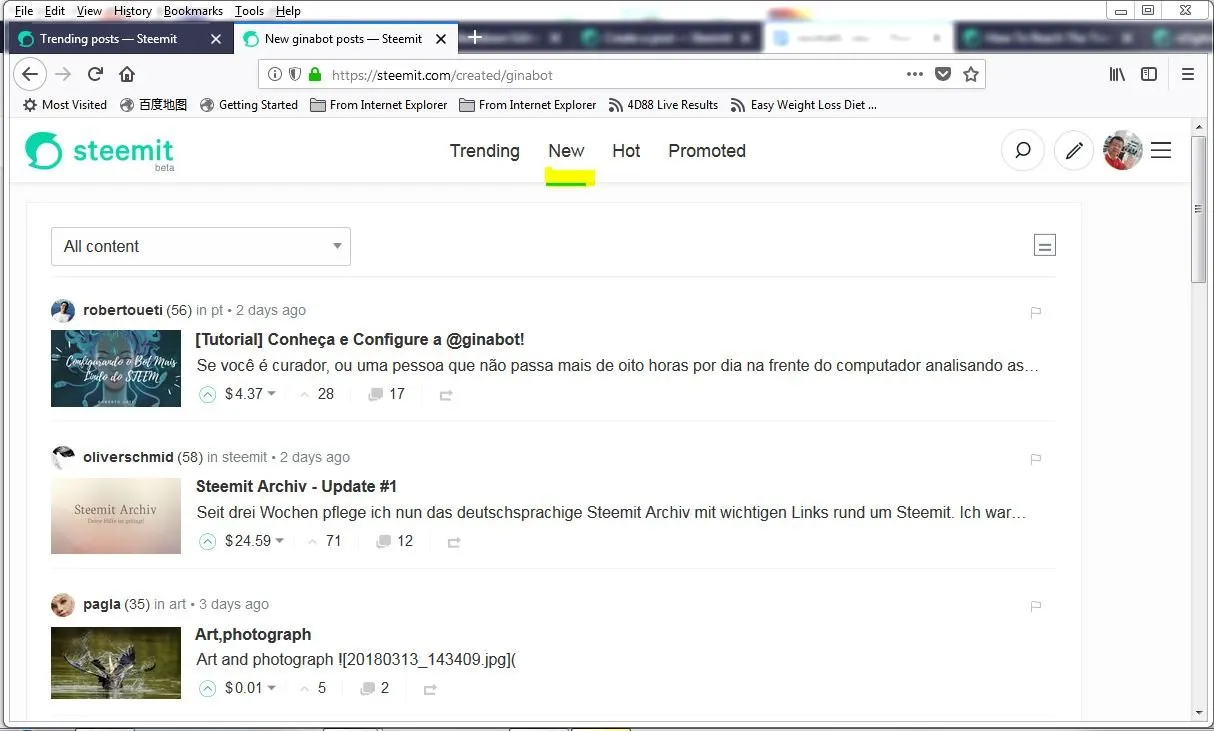Open oliverschmid's profile link
The width and height of the screenshot is (1214, 731).
(128, 457)
